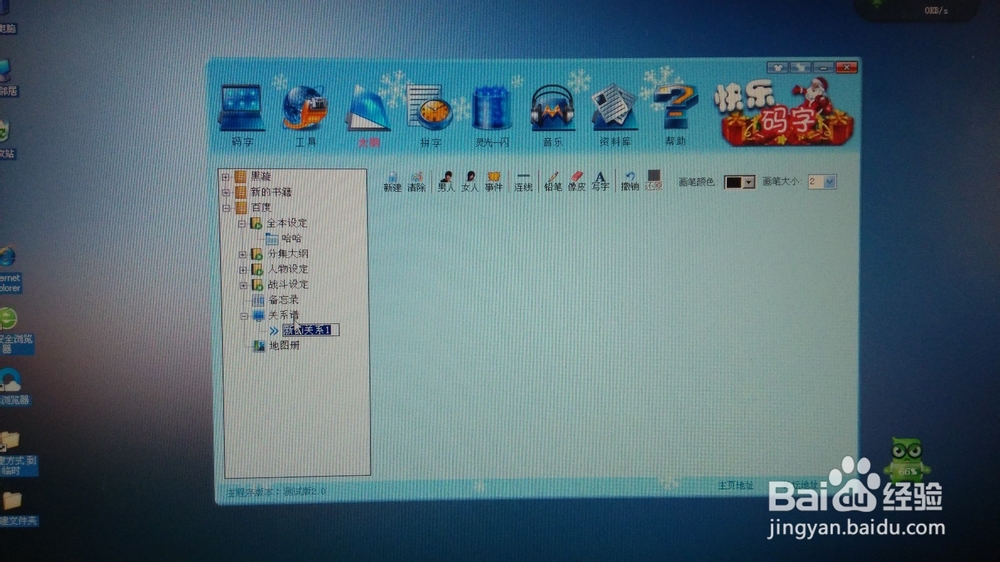The height and width of the screenshot is (562, 1000).
Task: Collapse the 关系谱 node
Action: tap(244, 316)
